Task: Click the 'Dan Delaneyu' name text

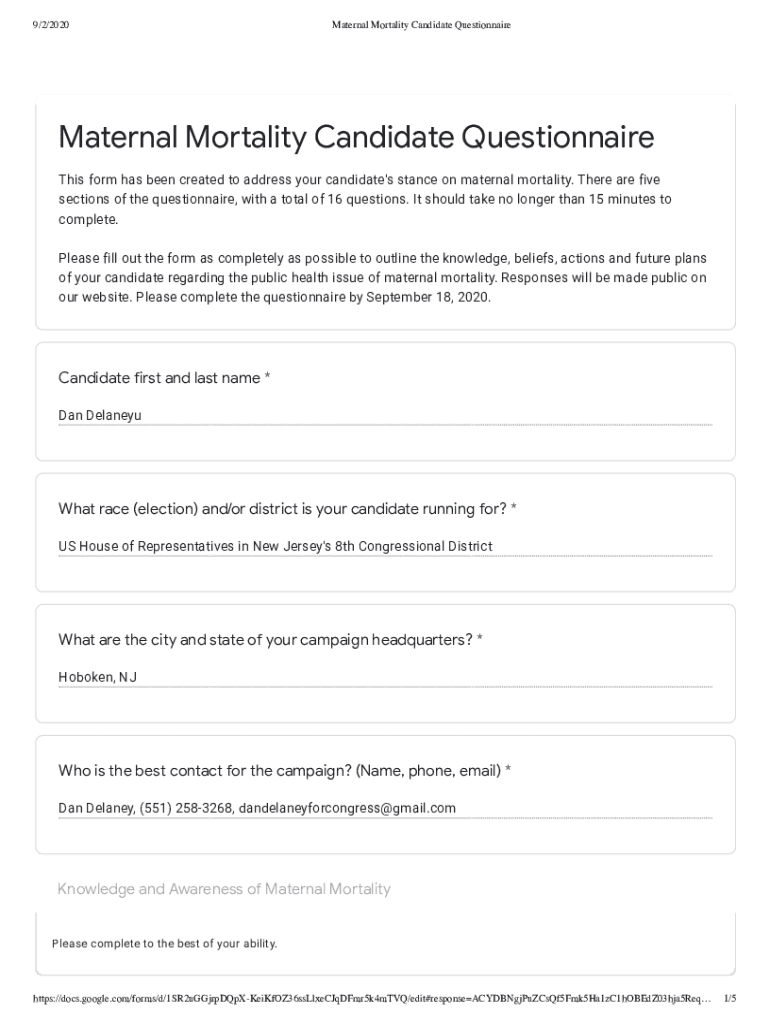Action: [100, 415]
